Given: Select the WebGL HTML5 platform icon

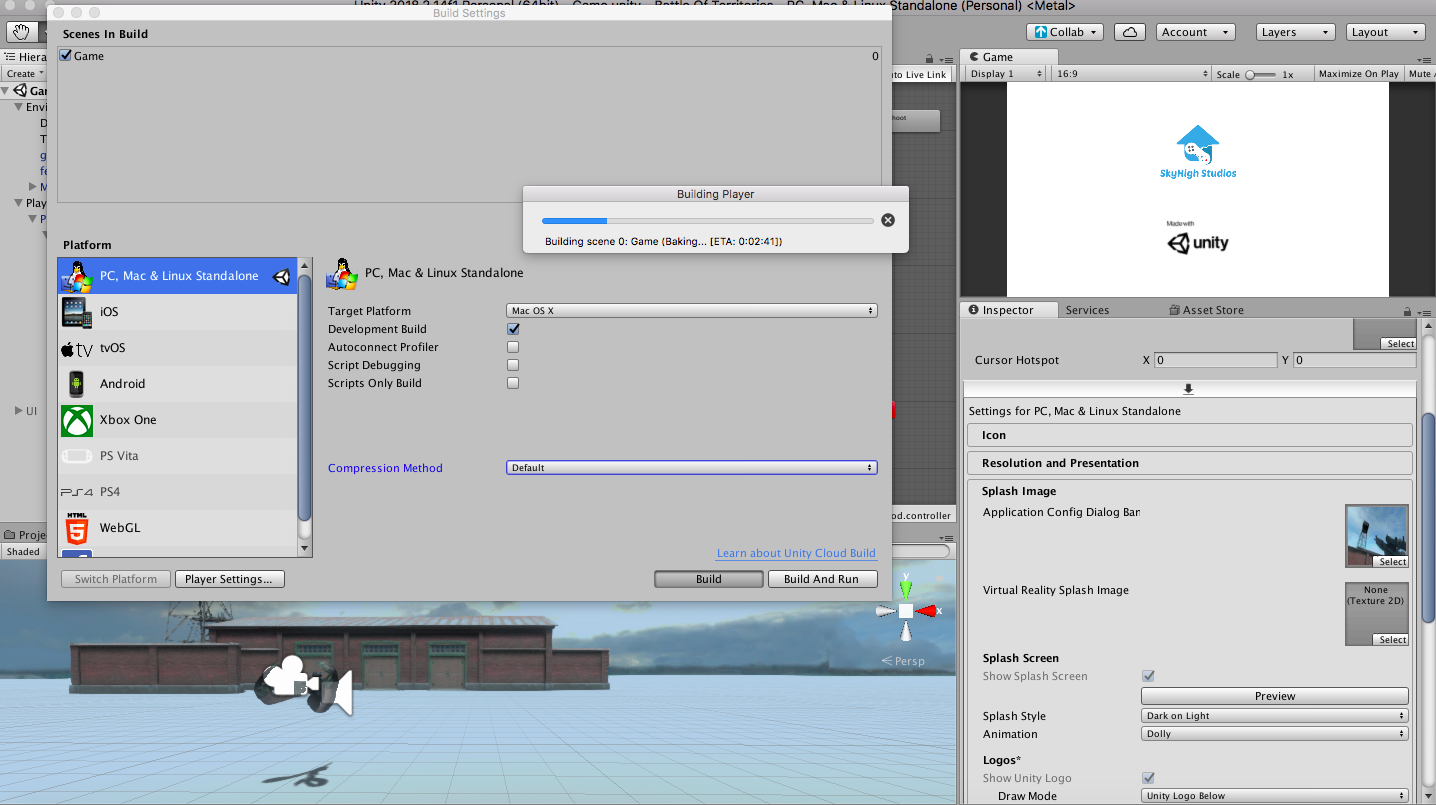Looking at the screenshot, I should coord(77,528).
